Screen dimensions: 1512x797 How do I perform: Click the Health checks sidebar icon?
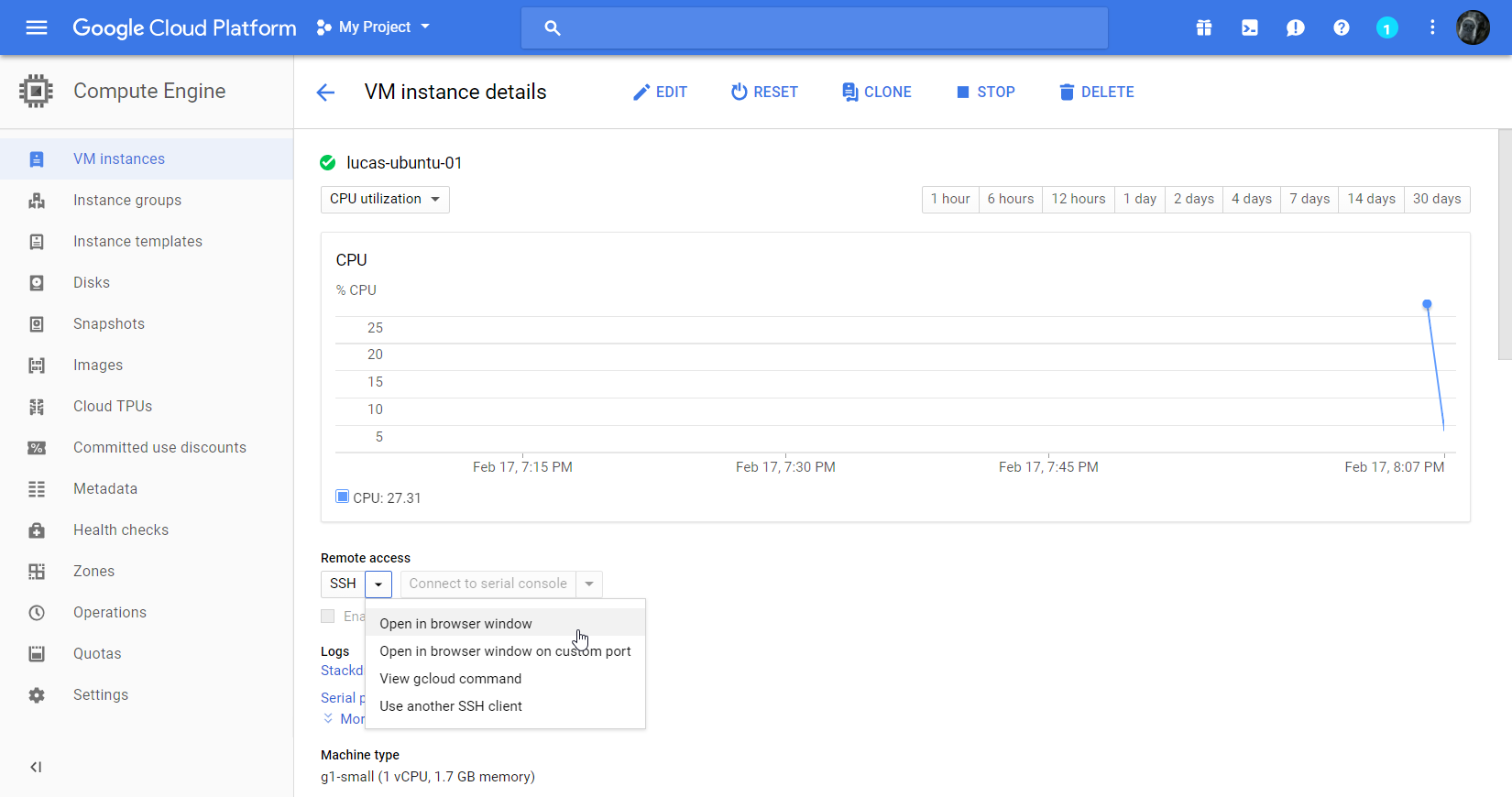point(37,530)
